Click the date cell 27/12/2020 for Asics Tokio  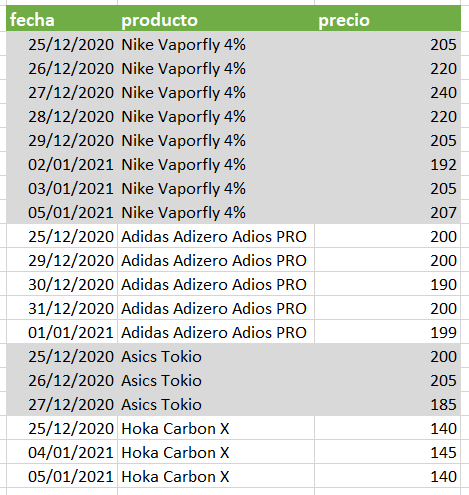pos(62,405)
